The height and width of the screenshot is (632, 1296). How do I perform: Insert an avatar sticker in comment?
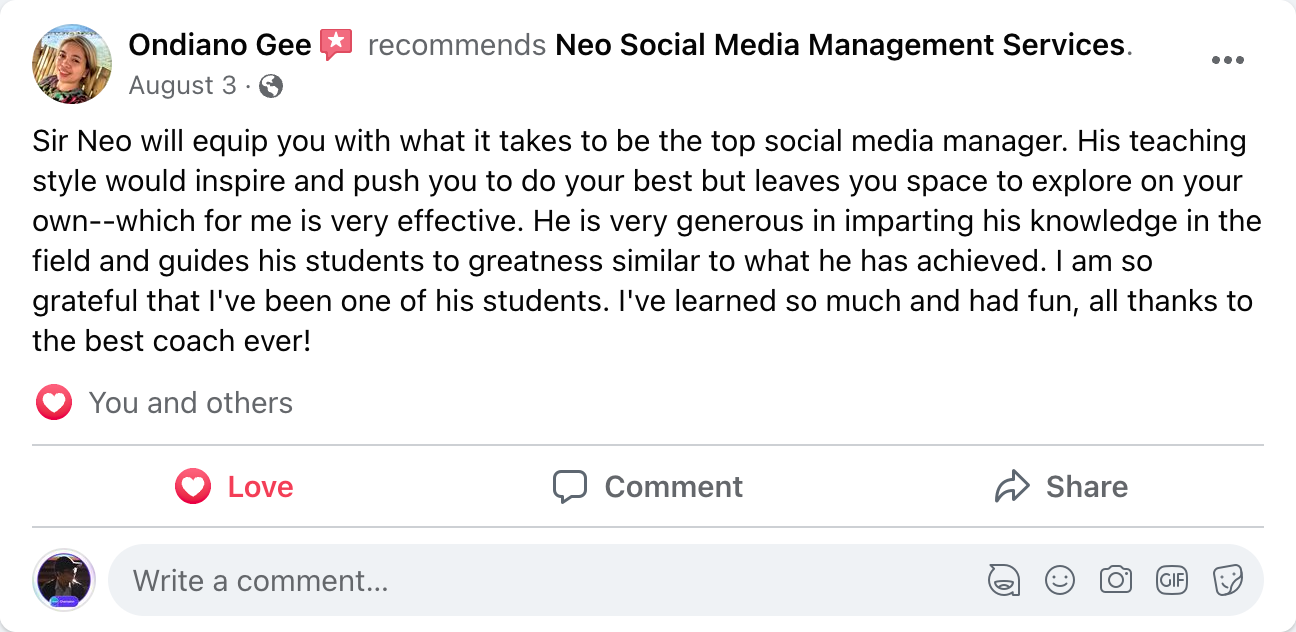pyautogui.click(x=1003, y=579)
